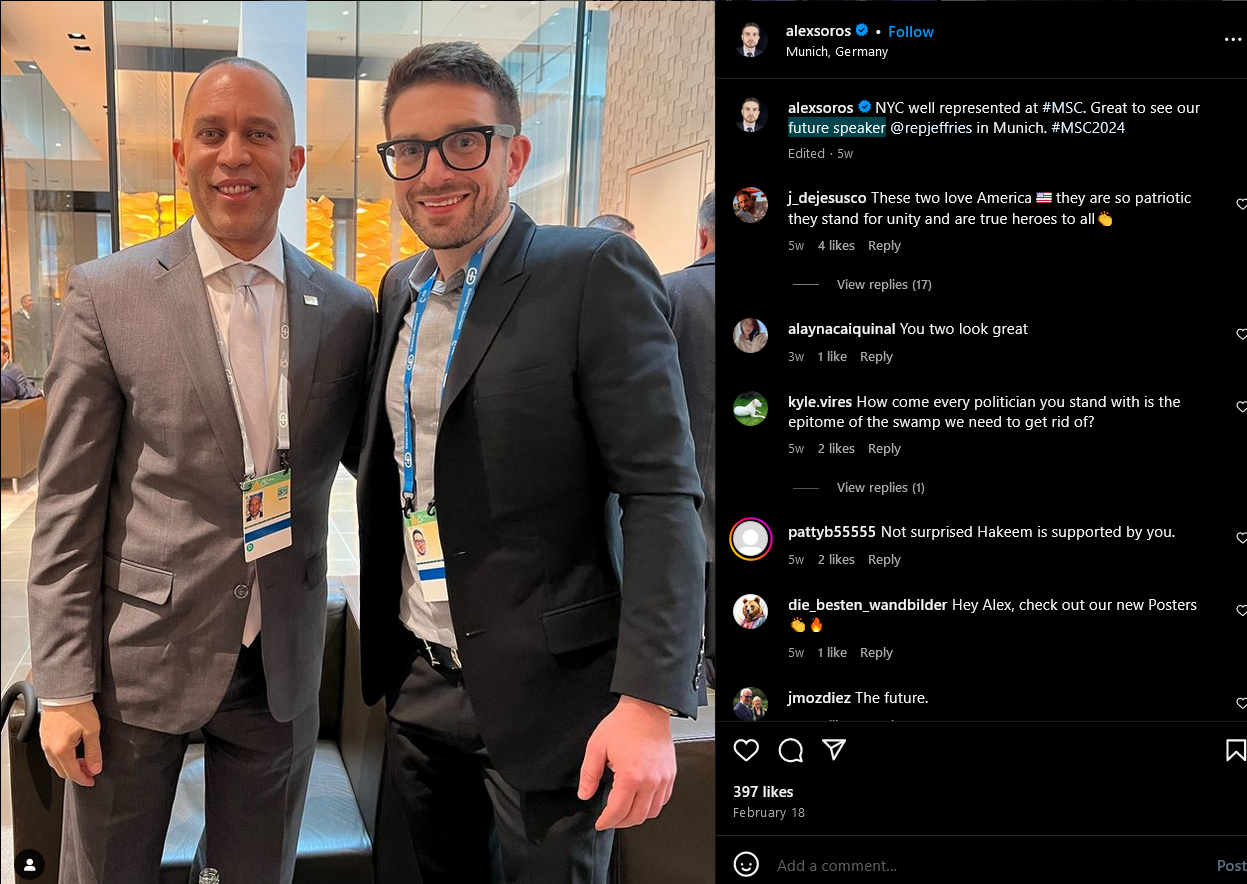Save post using bookmark icon
Screen dimensions: 1247x884
(1236, 750)
